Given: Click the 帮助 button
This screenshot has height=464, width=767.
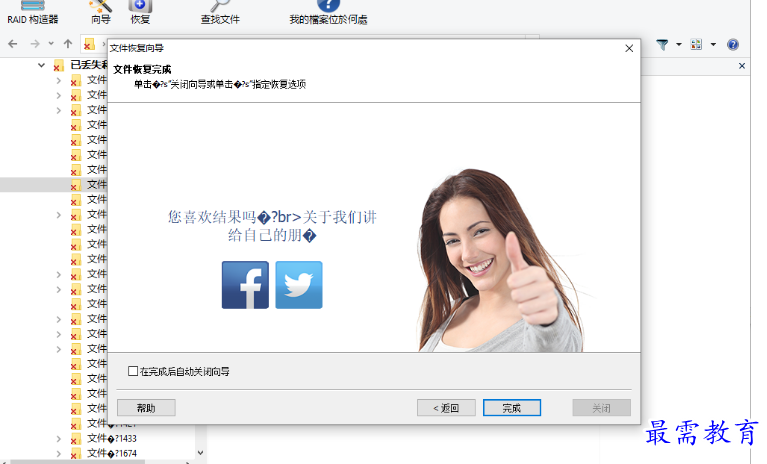Looking at the screenshot, I should [x=146, y=408].
